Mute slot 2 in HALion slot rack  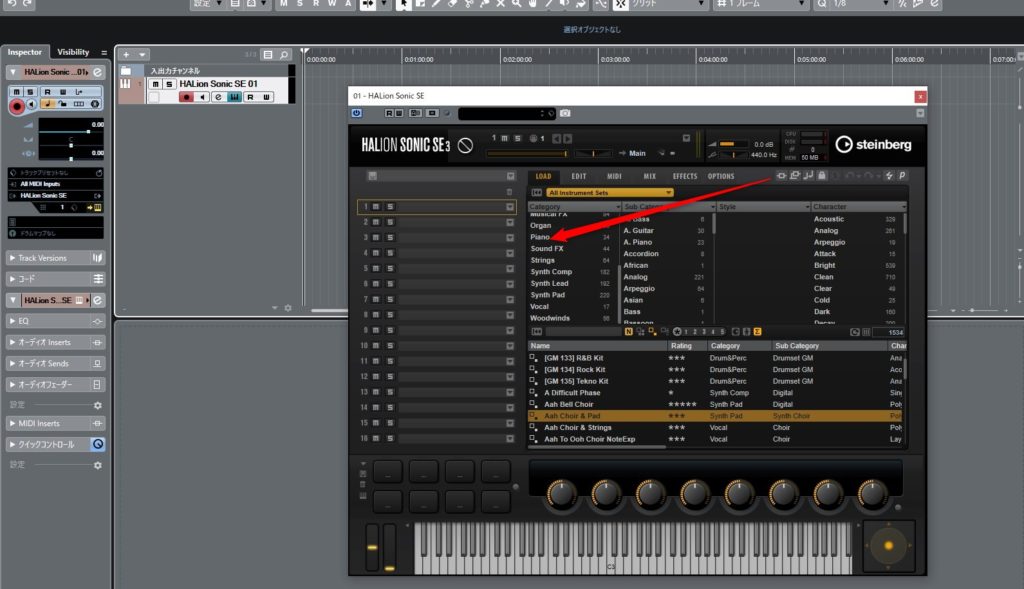[x=376, y=222]
